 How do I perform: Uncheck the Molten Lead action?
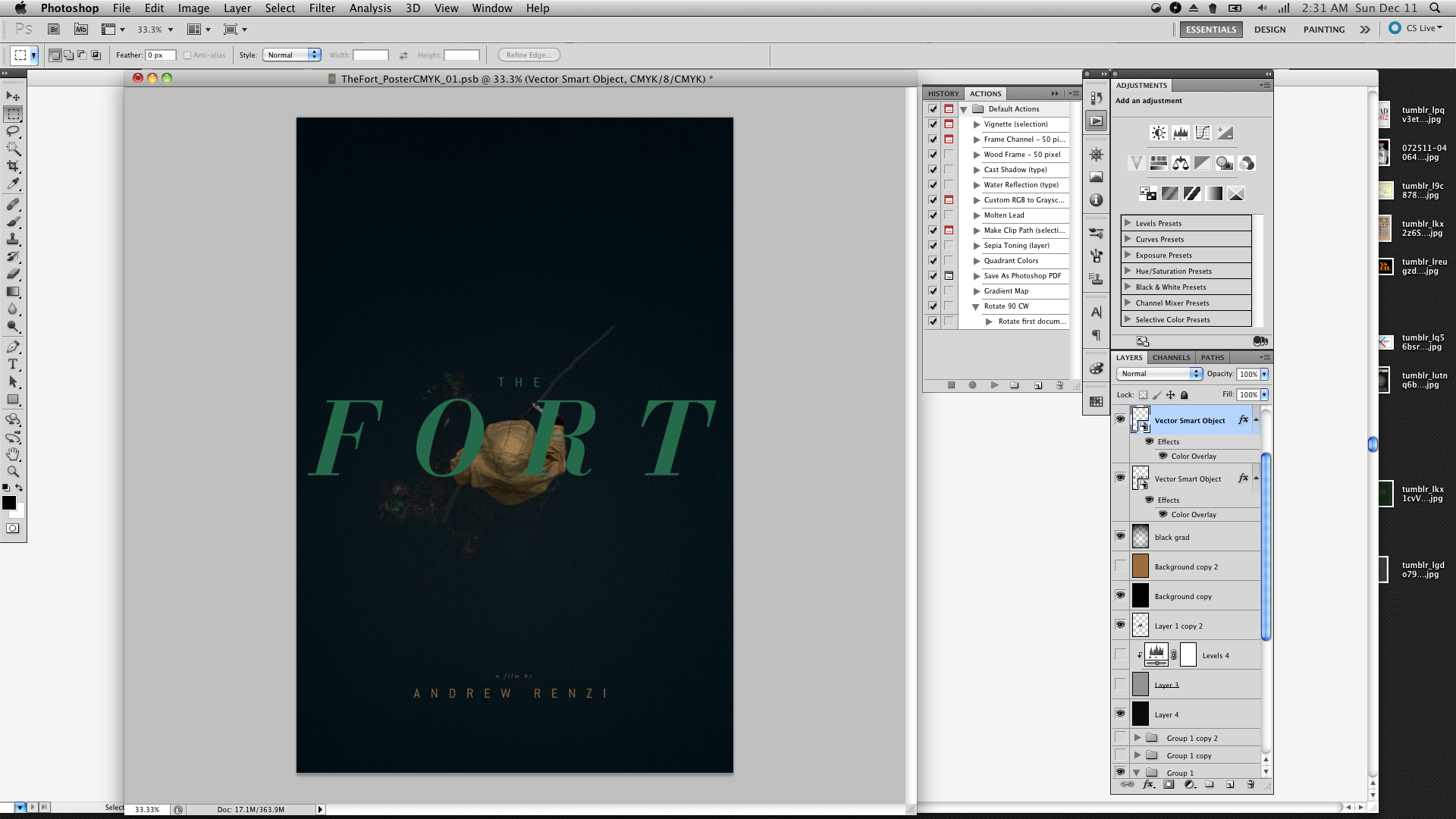[933, 215]
